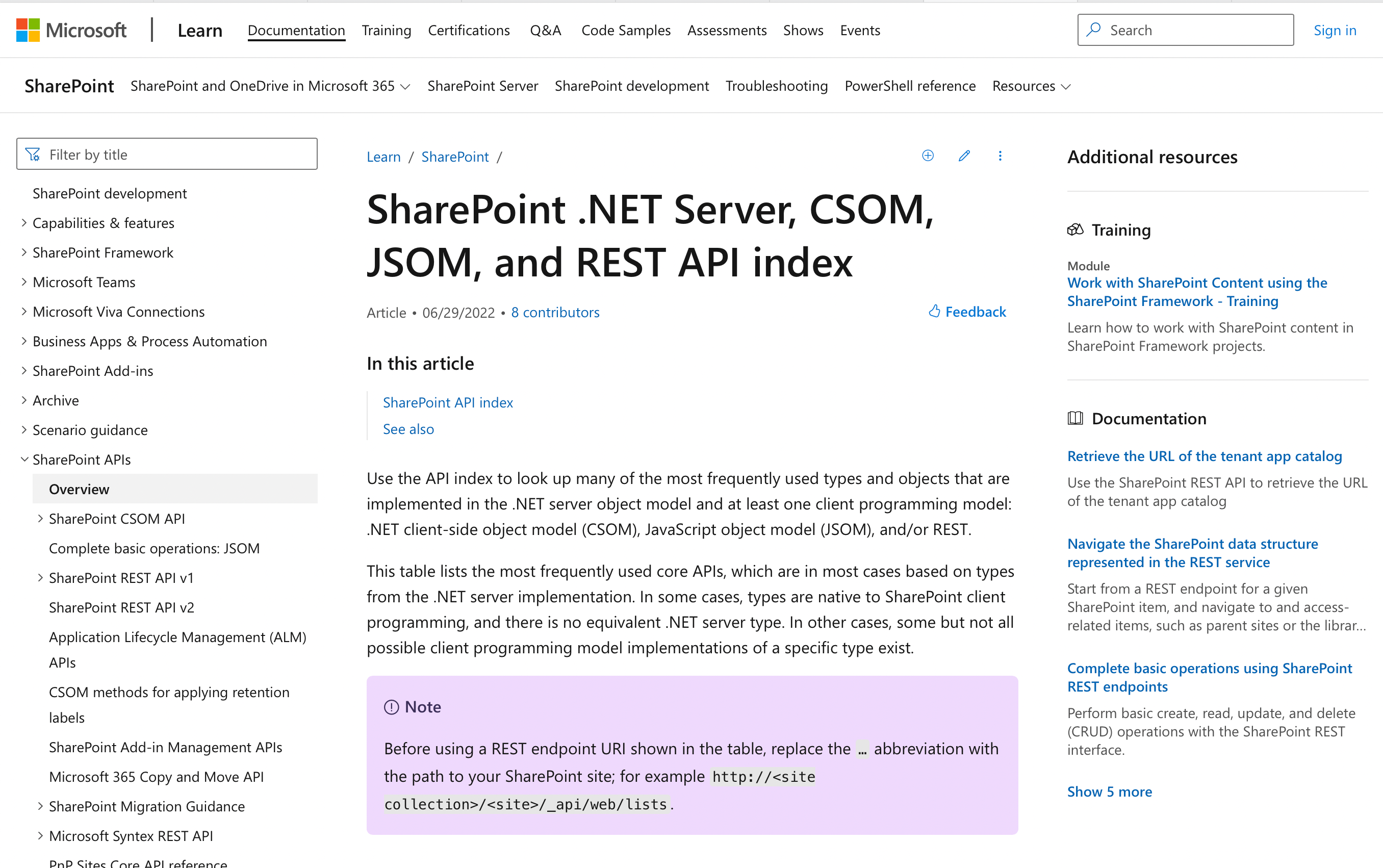Open Complete basic operations: JSOM
The image size is (1383, 868).
pos(154,548)
